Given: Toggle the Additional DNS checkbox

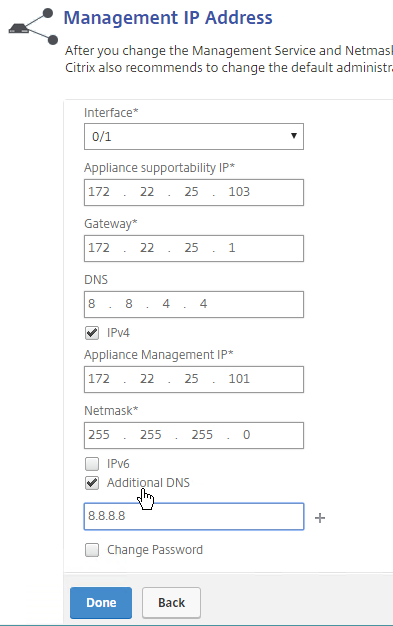Looking at the screenshot, I should 92,483.
